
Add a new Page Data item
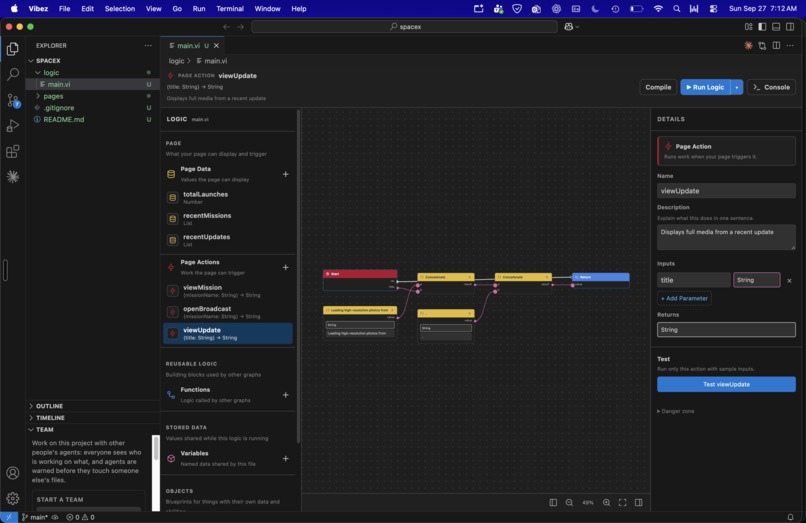285,174
